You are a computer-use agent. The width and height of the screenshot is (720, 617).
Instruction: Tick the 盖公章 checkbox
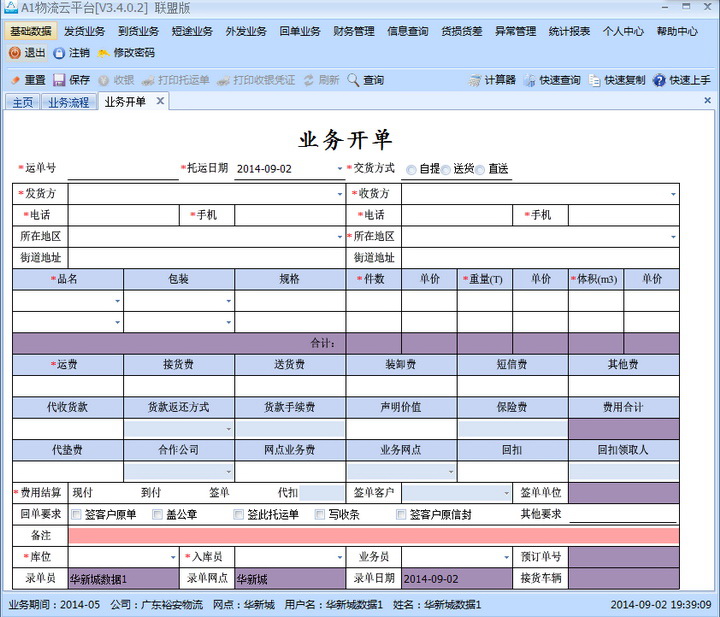tap(157, 515)
